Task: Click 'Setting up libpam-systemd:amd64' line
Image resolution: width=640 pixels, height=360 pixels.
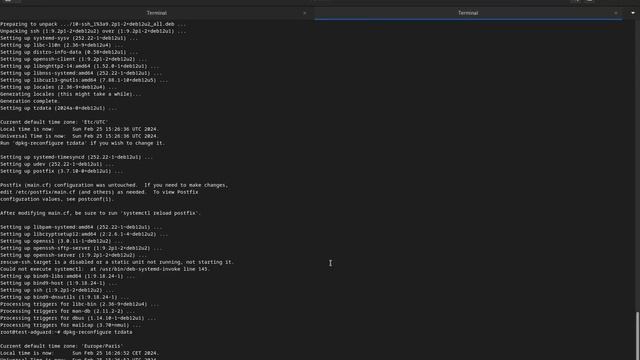Action: [x=81, y=227]
